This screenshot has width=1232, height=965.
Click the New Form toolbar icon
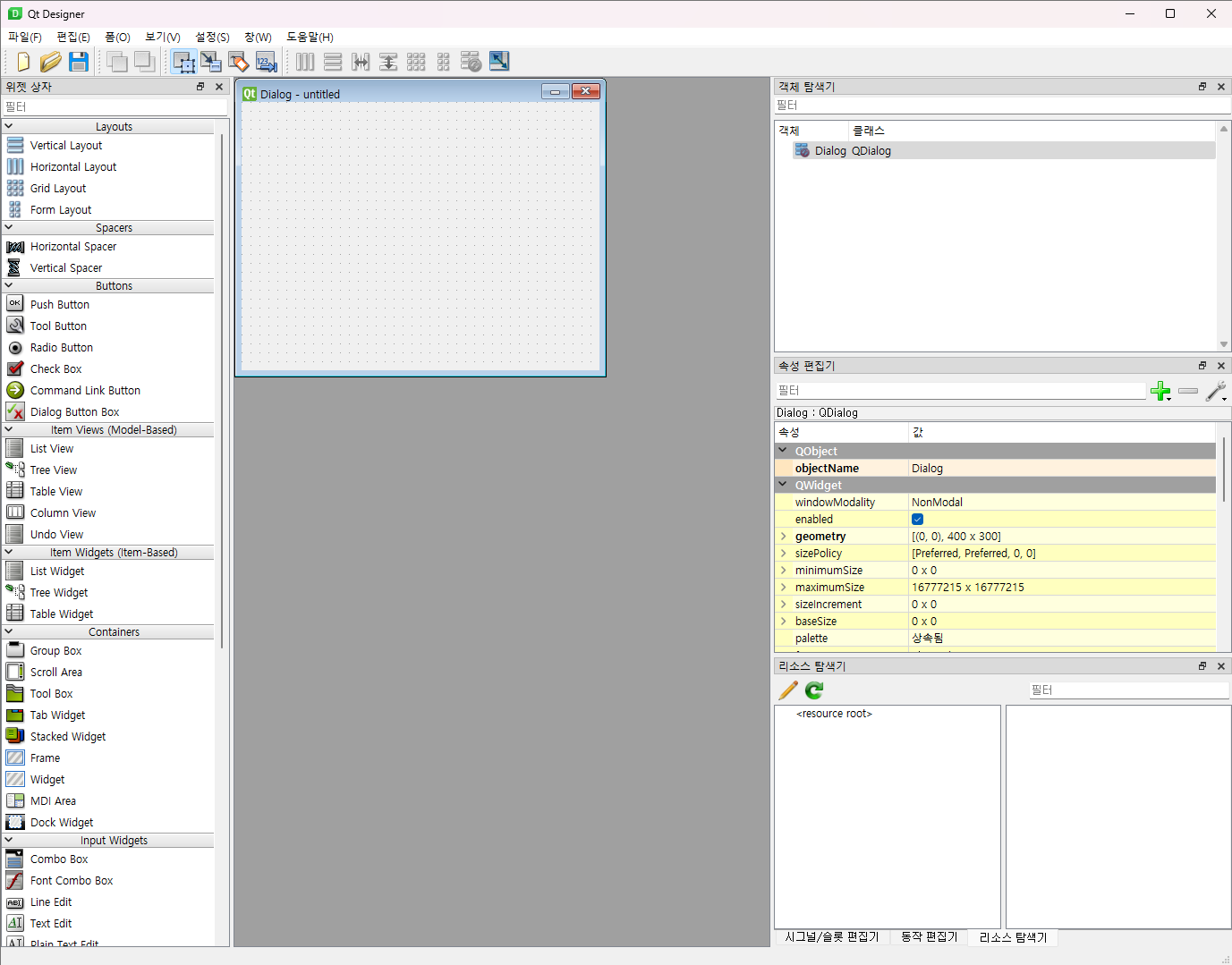[x=23, y=62]
